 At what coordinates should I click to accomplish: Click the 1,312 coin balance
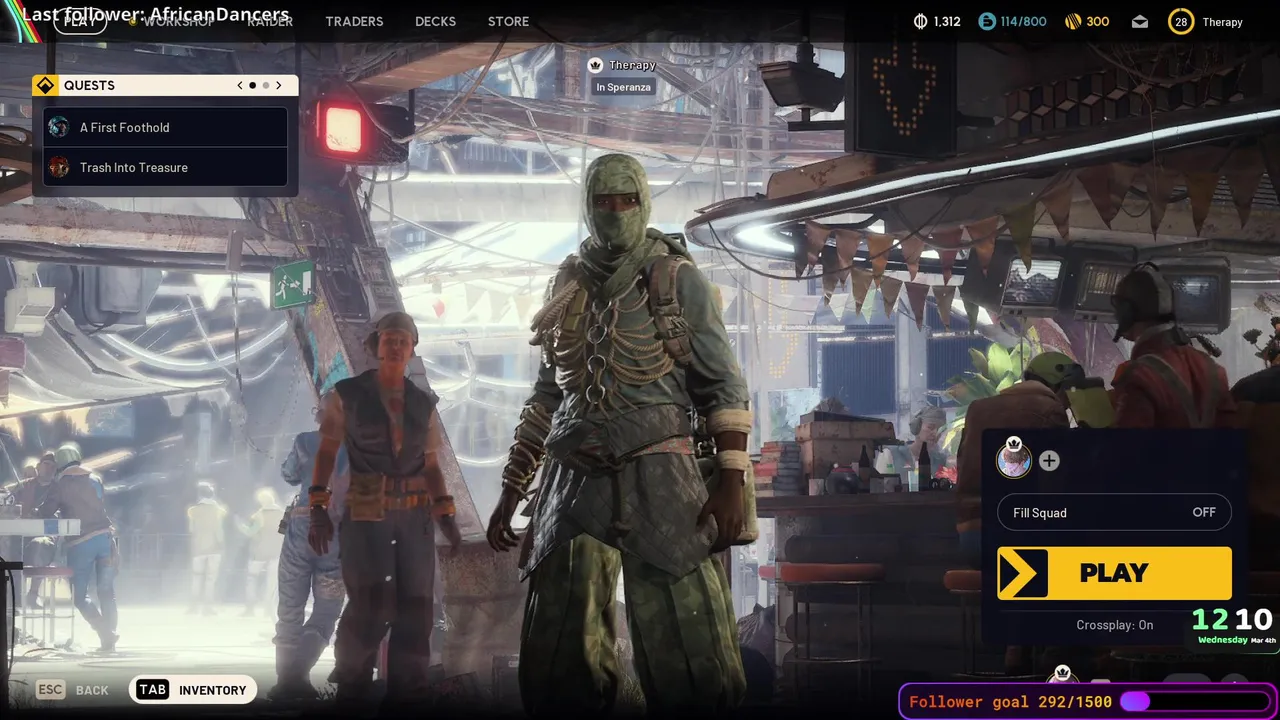(946, 21)
